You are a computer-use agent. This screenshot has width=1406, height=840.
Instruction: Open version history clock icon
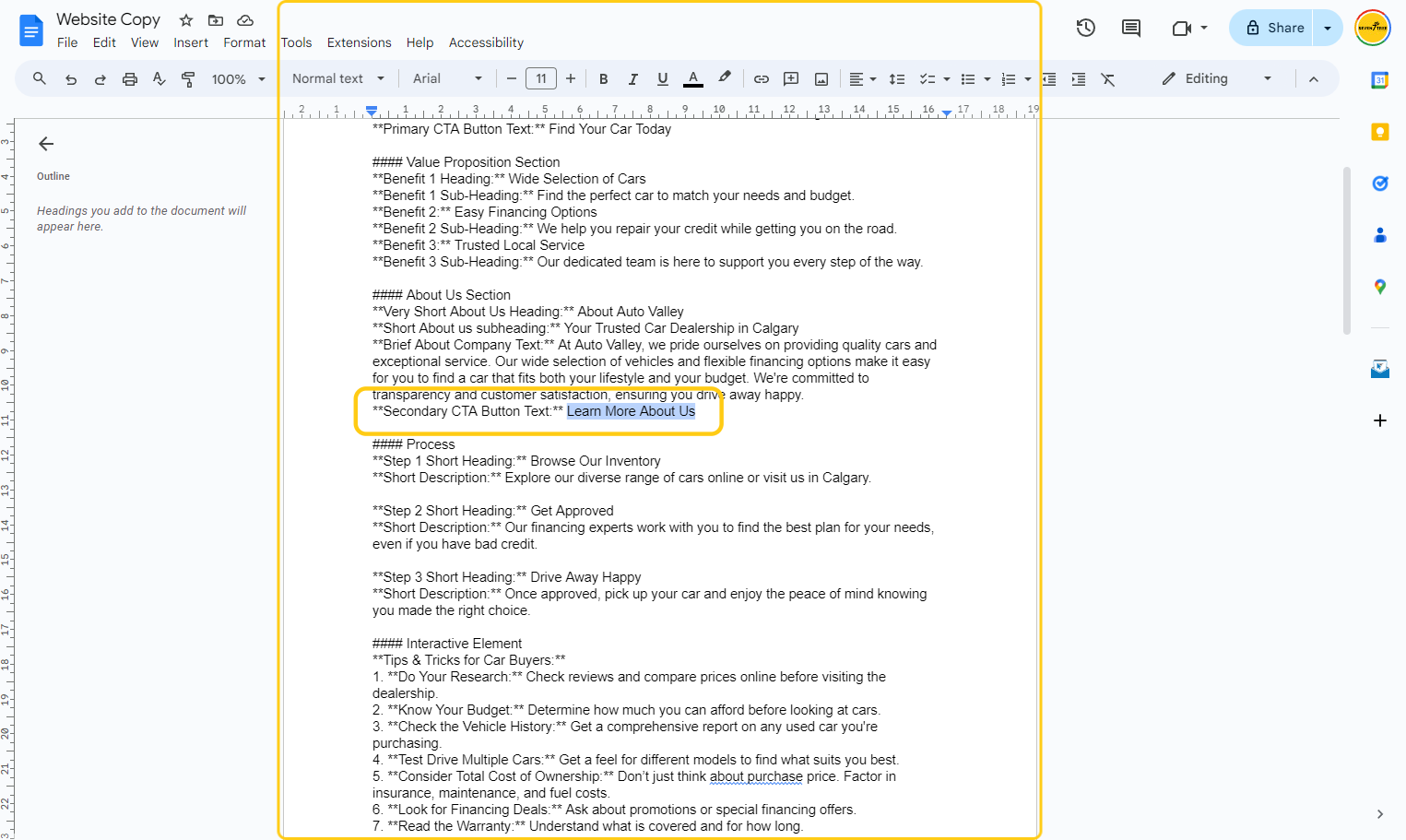(x=1086, y=28)
